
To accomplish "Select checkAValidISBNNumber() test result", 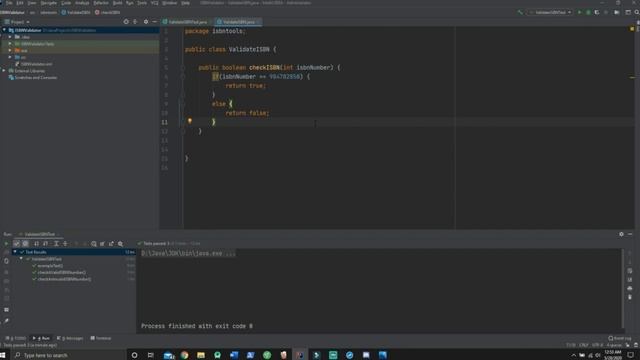I will pyautogui.click(x=62, y=272).
